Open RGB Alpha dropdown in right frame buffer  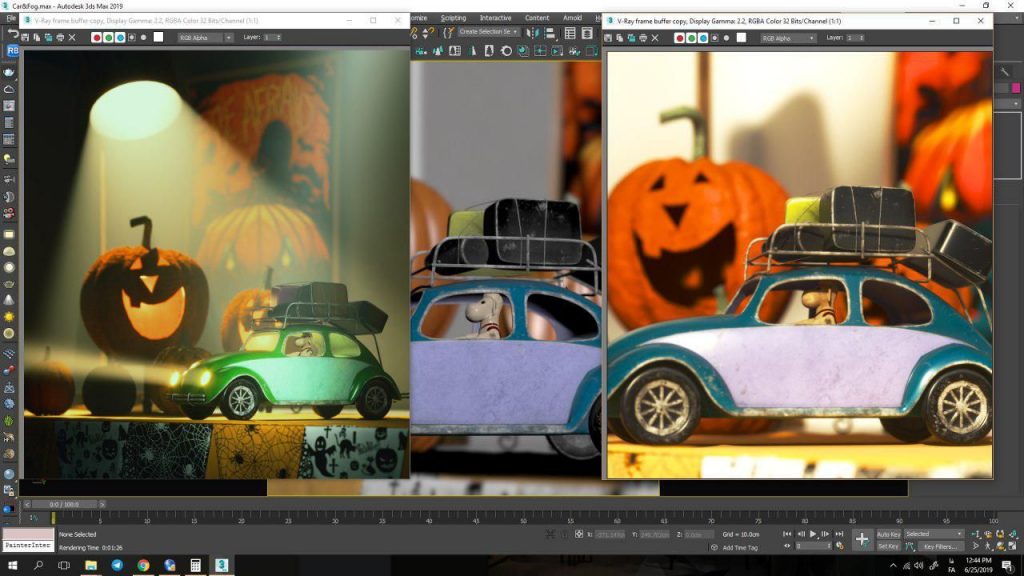pyautogui.click(x=787, y=38)
